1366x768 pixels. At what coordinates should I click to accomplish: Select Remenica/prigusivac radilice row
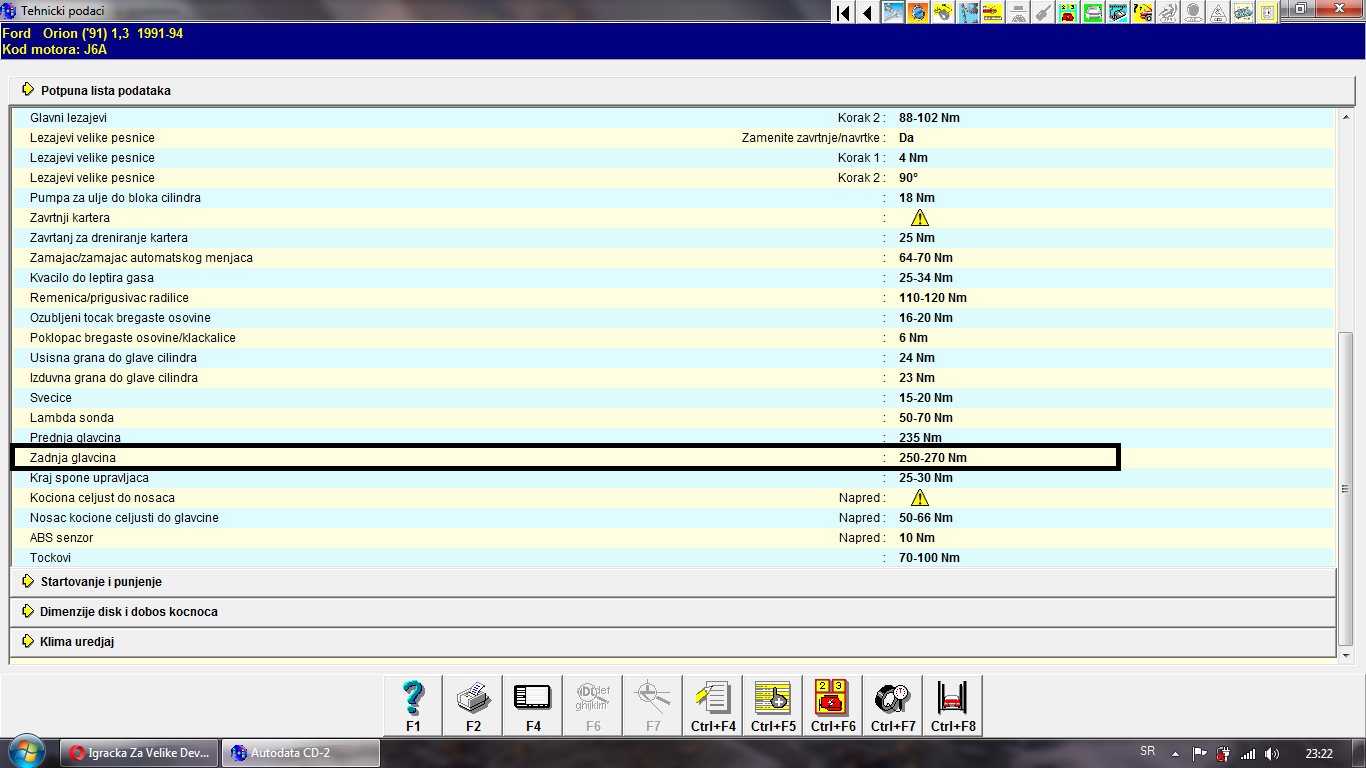(672, 297)
